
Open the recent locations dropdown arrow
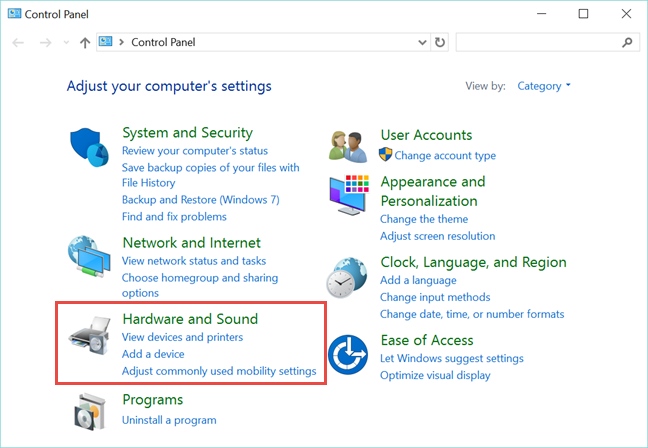(x=66, y=43)
